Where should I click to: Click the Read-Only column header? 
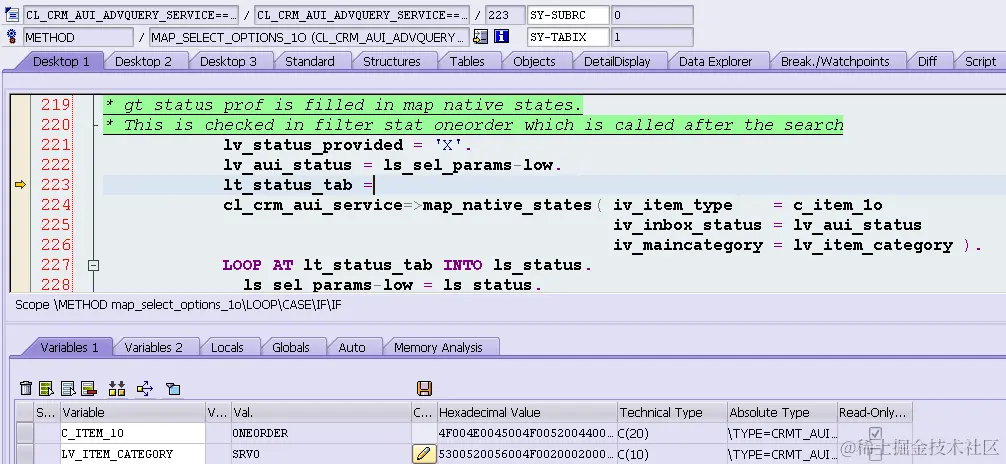[x=875, y=413]
